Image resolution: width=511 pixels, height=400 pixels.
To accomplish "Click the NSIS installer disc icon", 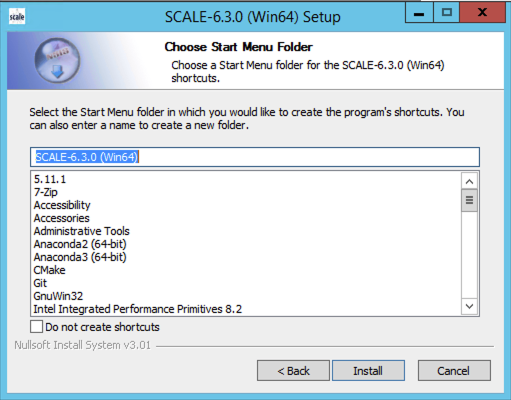I will pyautogui.click(x=57, y=60).
